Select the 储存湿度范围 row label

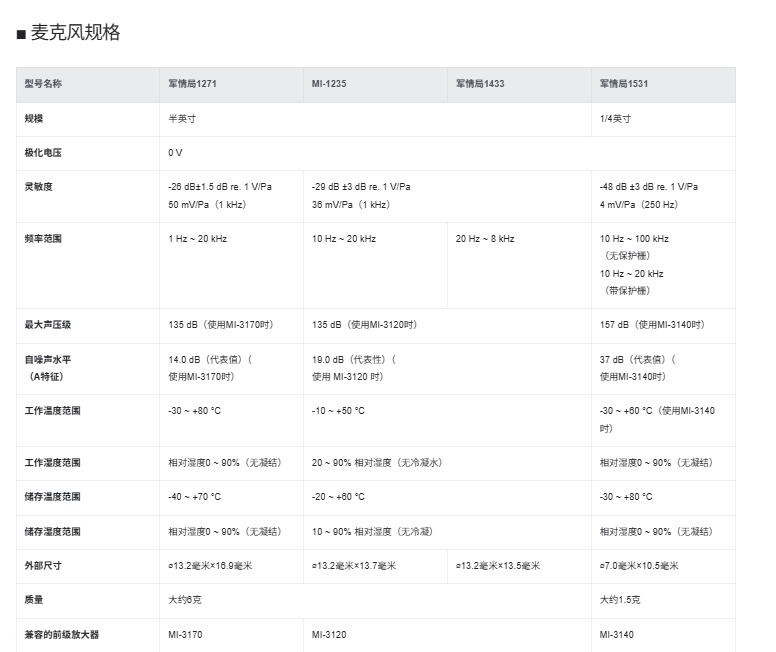52,532
